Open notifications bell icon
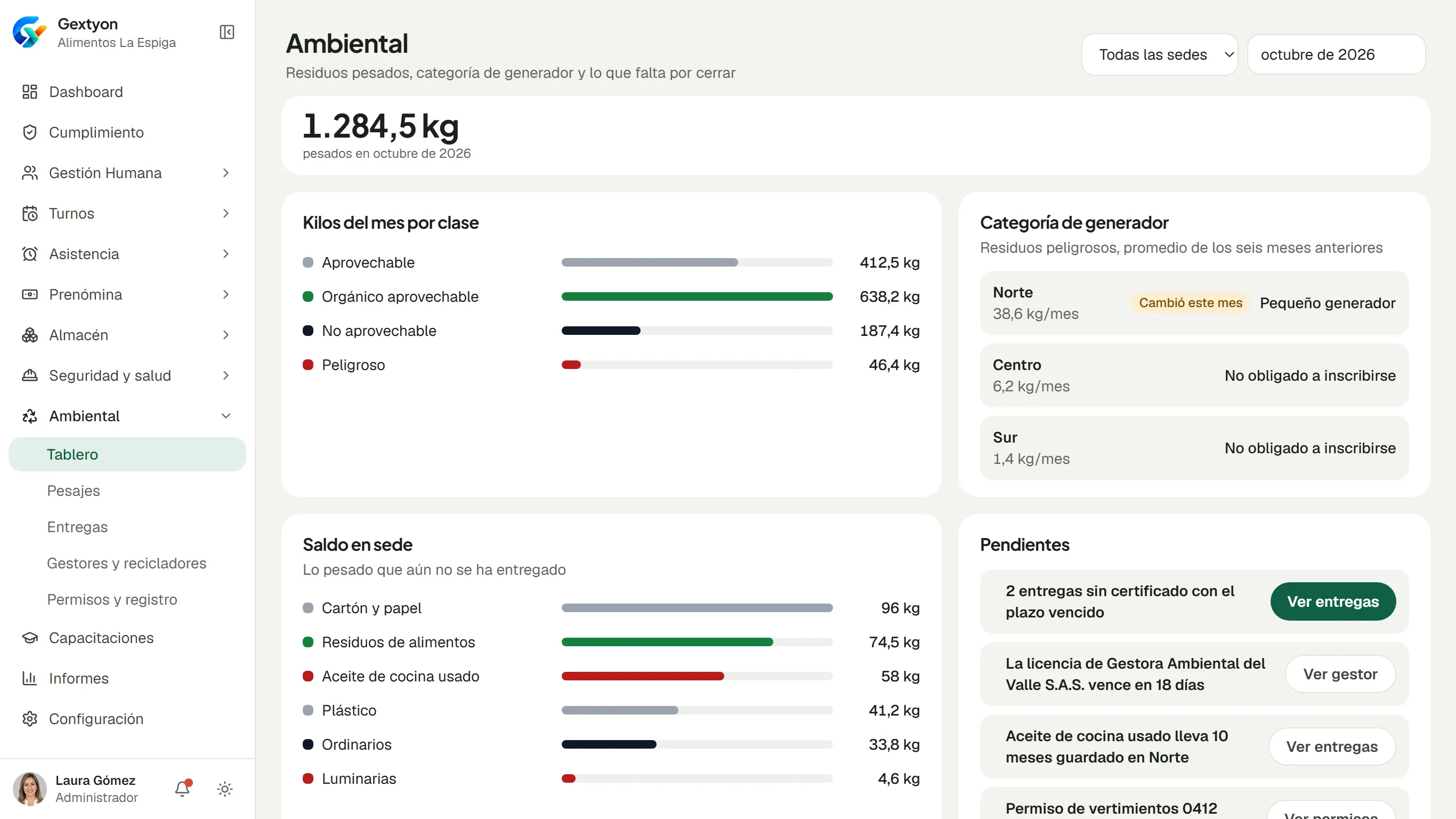The height and width of the screenshot is (819, 1456). tap(183, 789)
